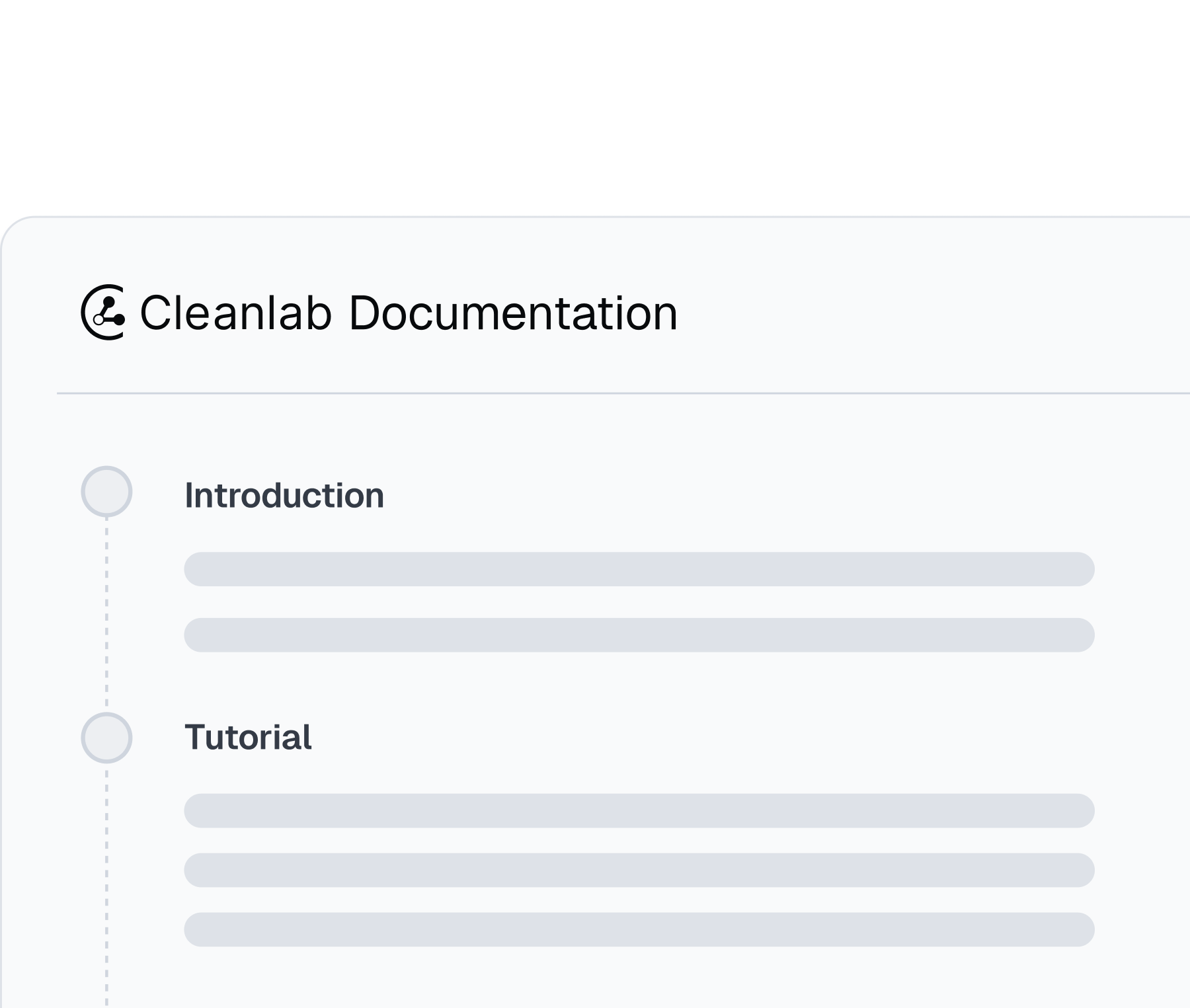Viewport: 1190px width, 1008px height.
Task: Click second placeholder line under Introduction
Action: point(639,635)
